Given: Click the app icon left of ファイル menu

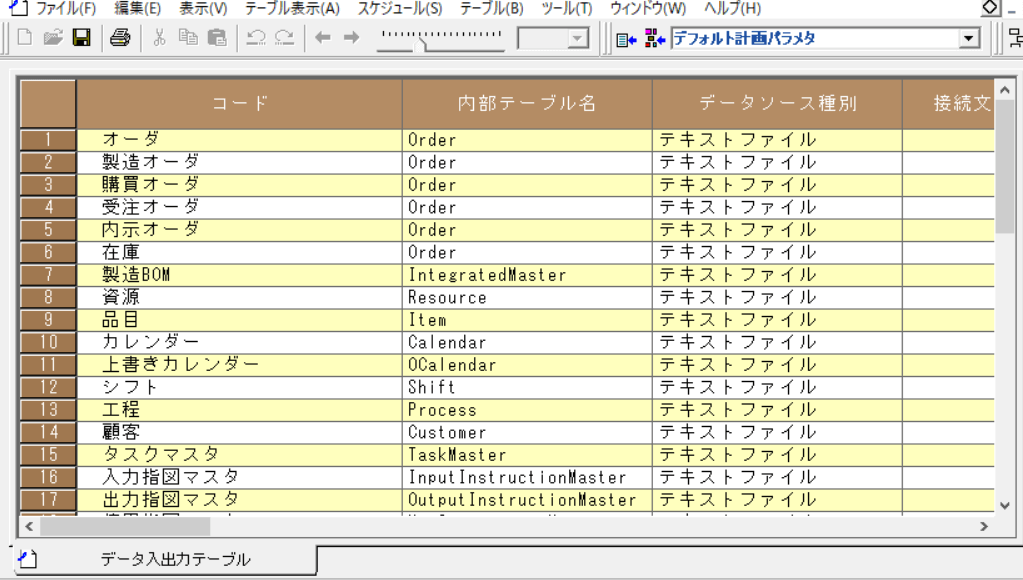Looking at the screenshot, I should click(x=18, y=8).
